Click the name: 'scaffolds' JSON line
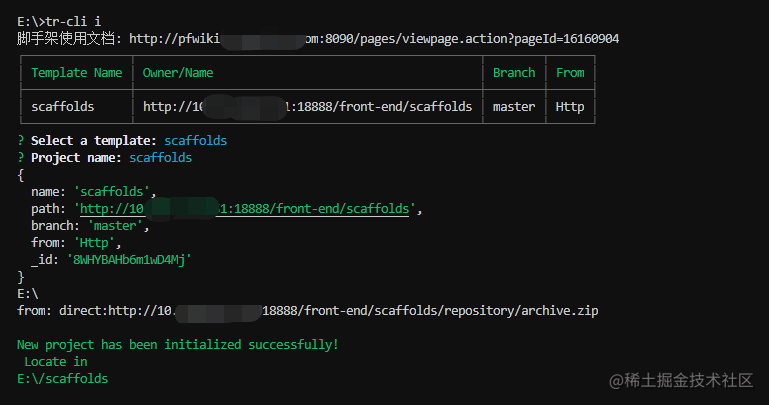769x405 pixels. point(93,192)
